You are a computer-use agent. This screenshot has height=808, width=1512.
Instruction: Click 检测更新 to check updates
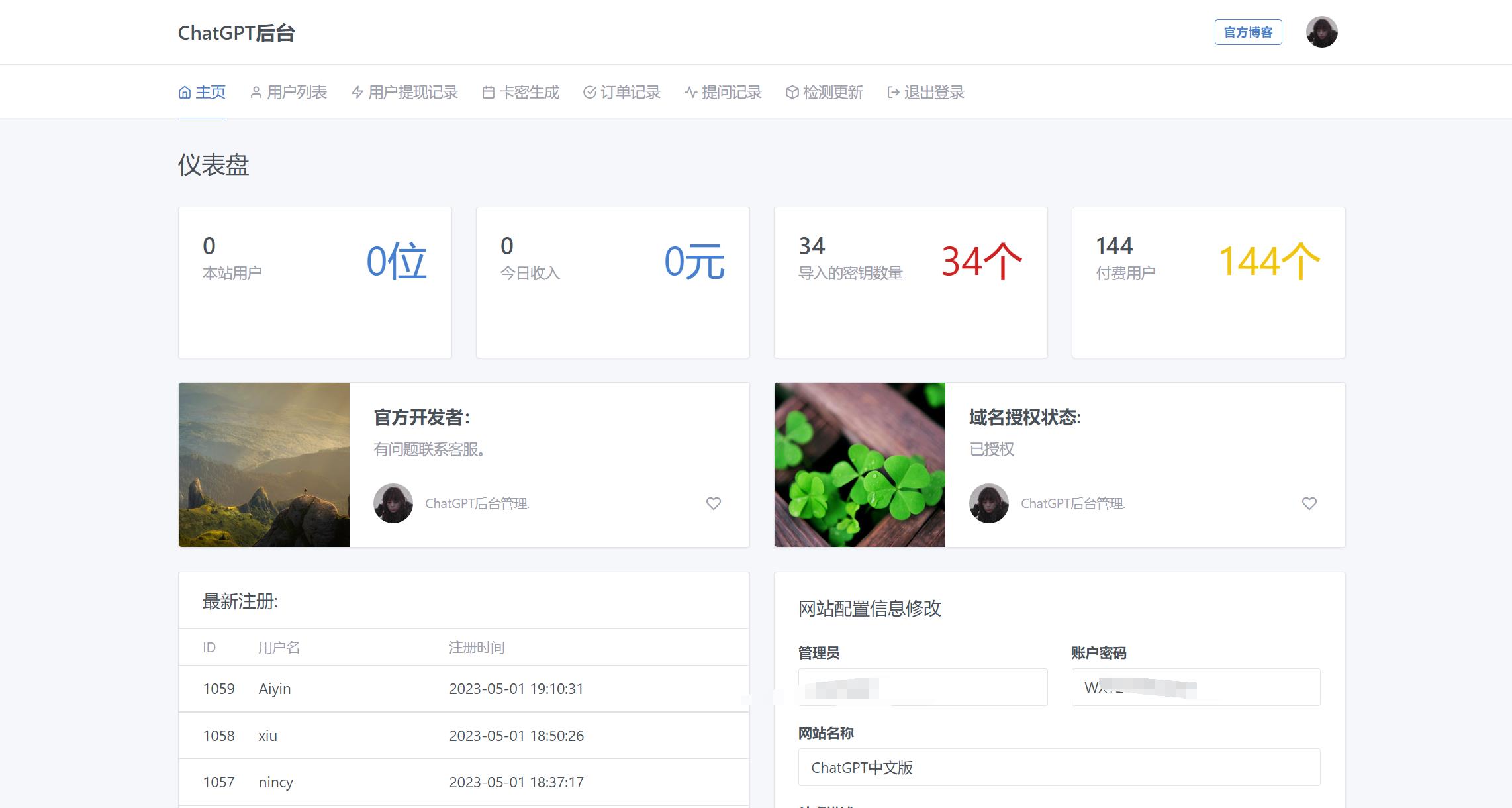pos(824,92)
